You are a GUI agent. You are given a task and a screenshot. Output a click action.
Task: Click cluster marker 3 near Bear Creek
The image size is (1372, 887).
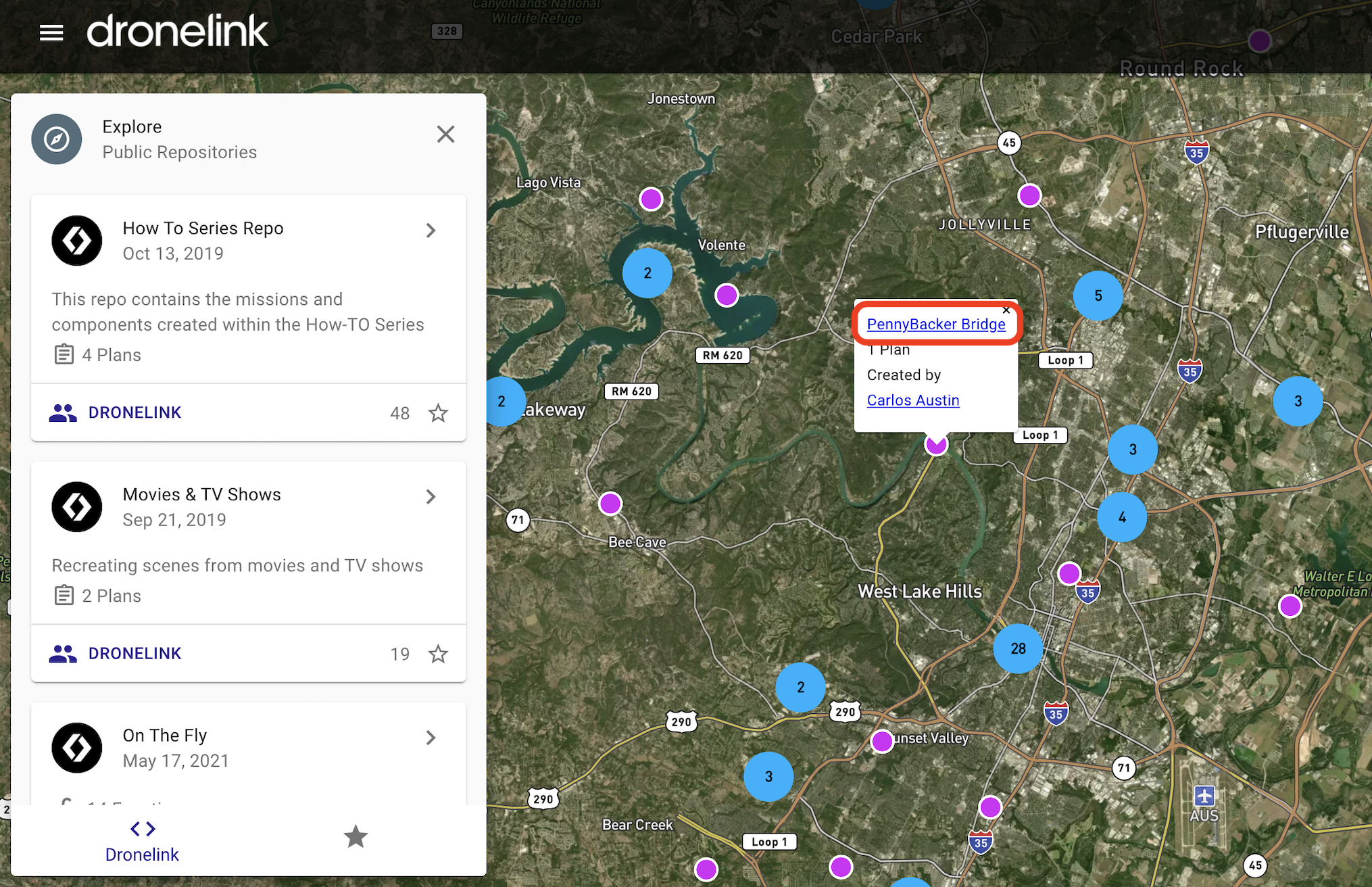768,777
